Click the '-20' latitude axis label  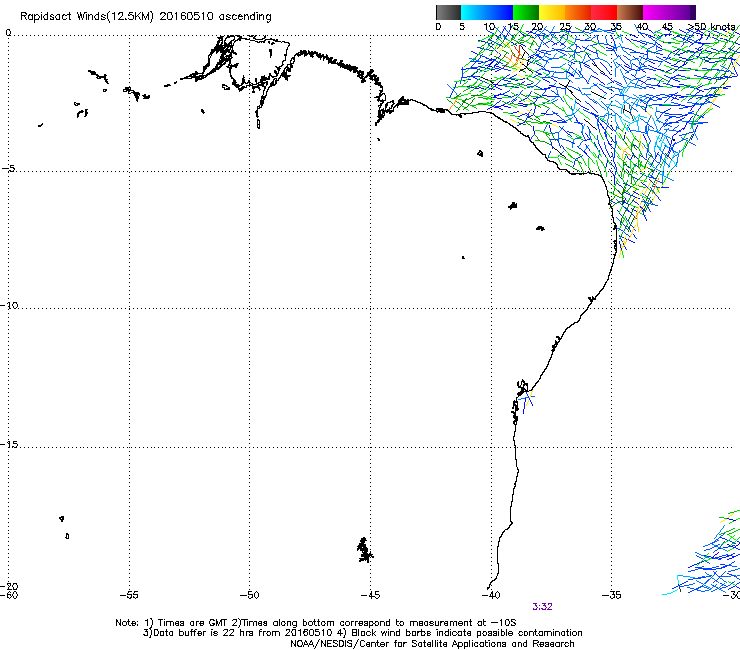9,586
